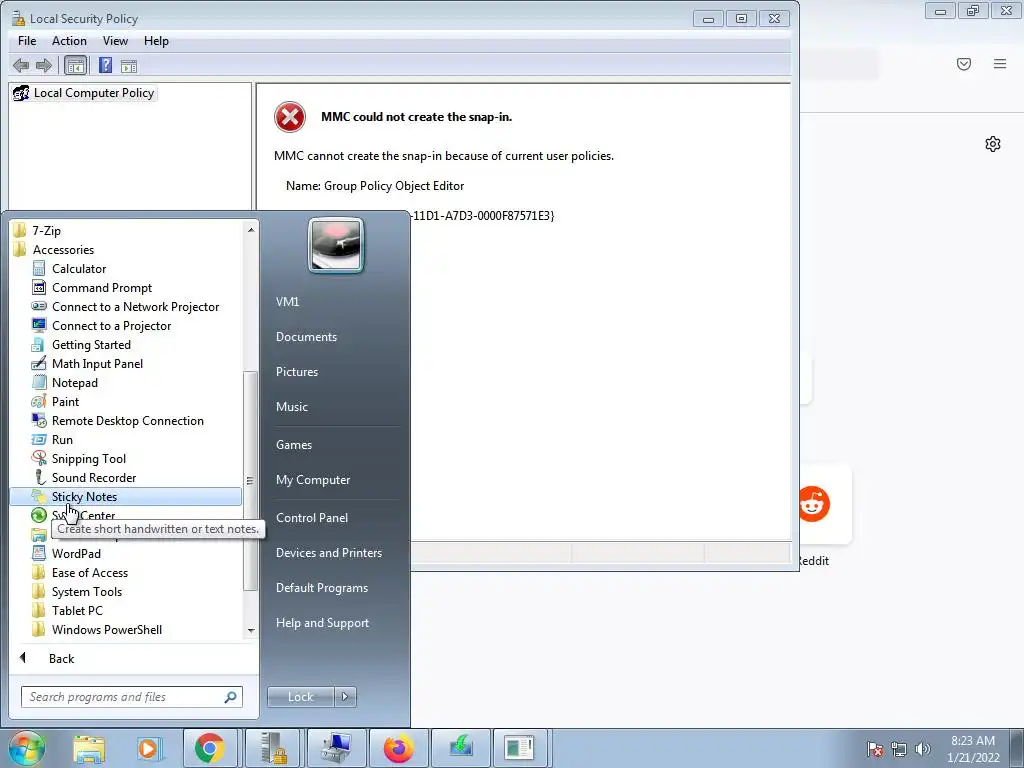The width and height of the screenshot is (1024, 768).
Task: Switch to Firefox from taskbar
Action: (x=398, y=748)
